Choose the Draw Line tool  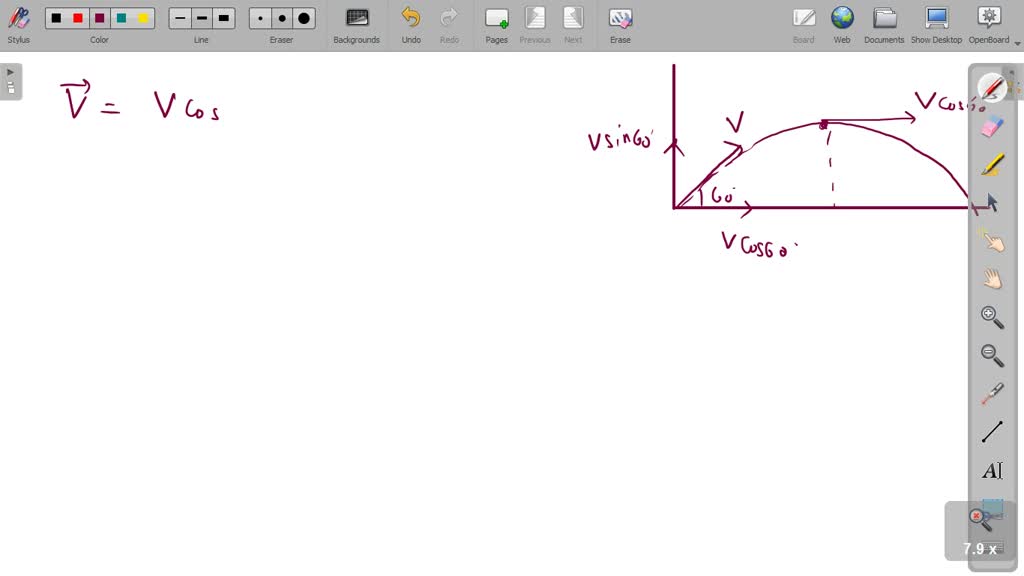click(990, 430)
